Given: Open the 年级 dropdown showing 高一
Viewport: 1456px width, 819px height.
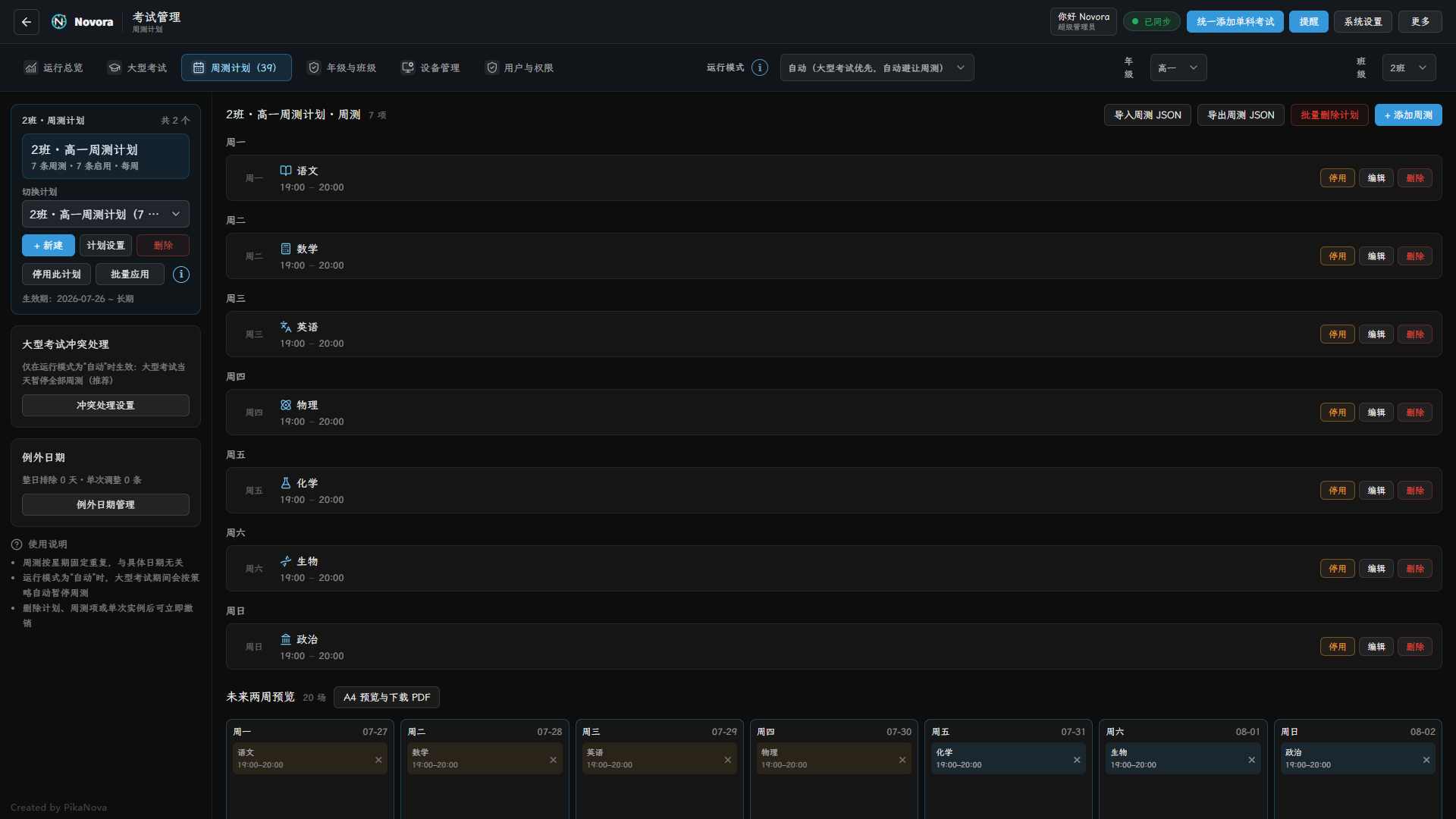Looking at the screenshot, I should pyautogui.click(x=1178, y=67).
